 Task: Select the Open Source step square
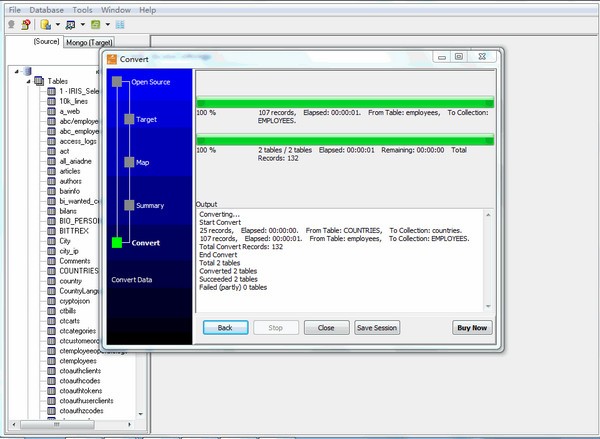click(118, 81)
